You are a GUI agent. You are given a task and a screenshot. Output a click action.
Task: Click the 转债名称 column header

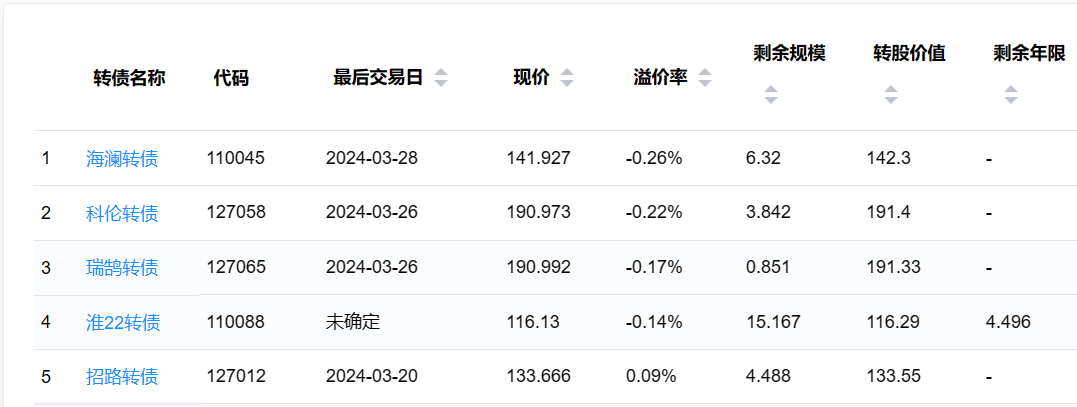(129, 78)
